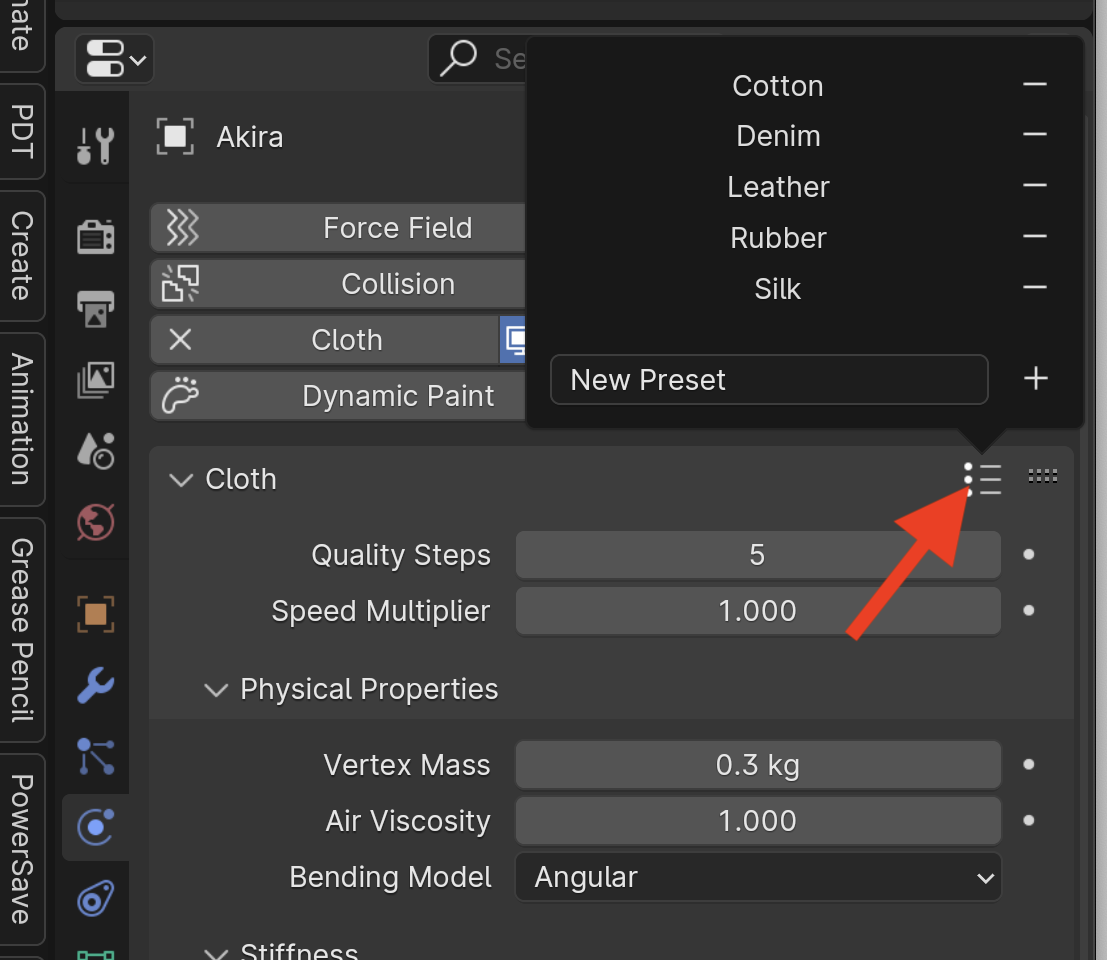Click the properties search field
The width and height of the screenshot is (1107, 960).
(478, 59)
